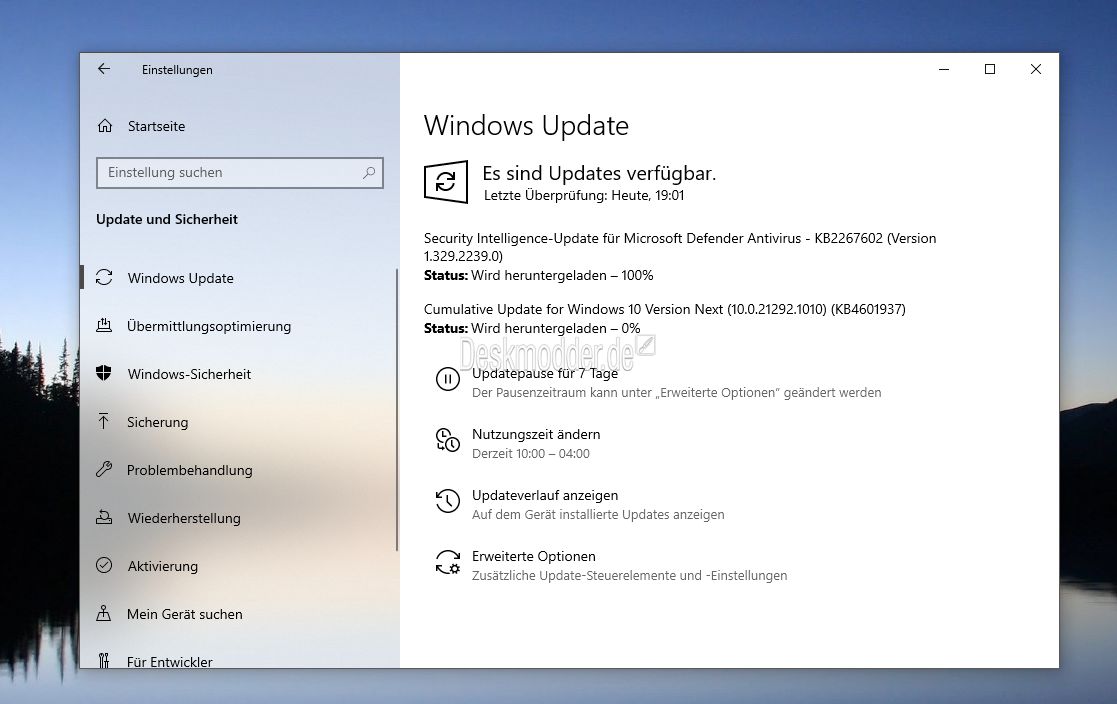Click the magnifier icon in search box
This screenshot has width=1117, height=704.
click(x=369, y=172)
